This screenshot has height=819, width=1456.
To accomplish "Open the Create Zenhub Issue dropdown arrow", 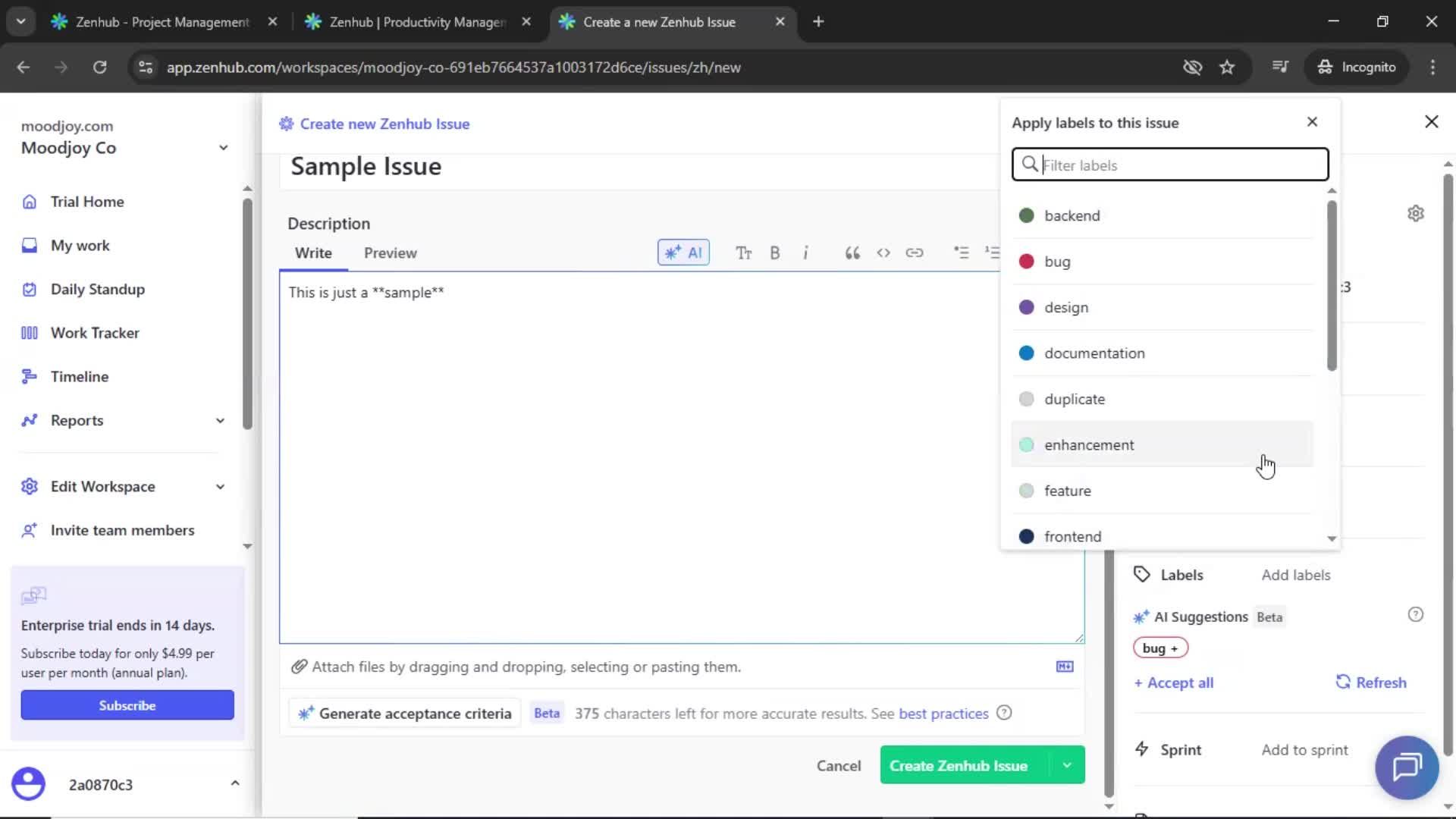I will click(1066, 765).
